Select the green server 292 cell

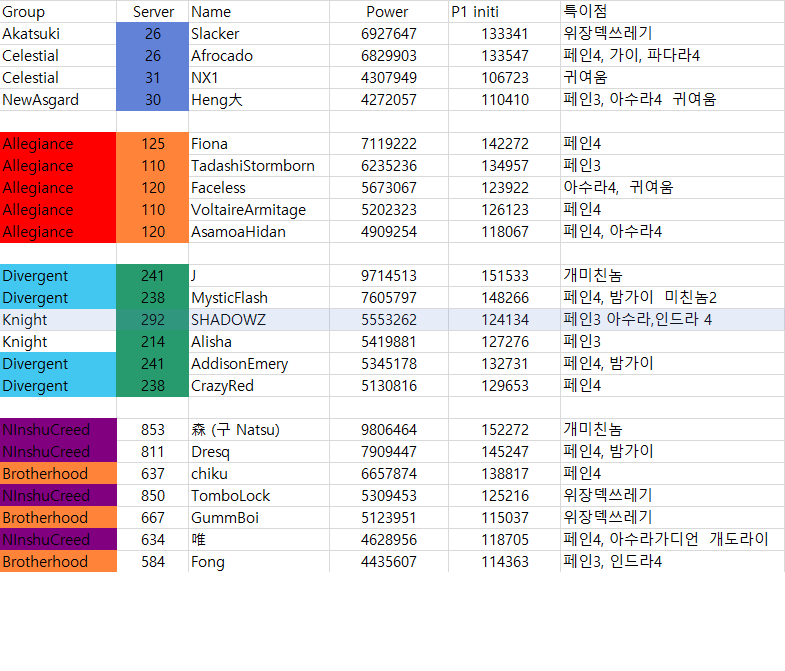click(152, 320)
